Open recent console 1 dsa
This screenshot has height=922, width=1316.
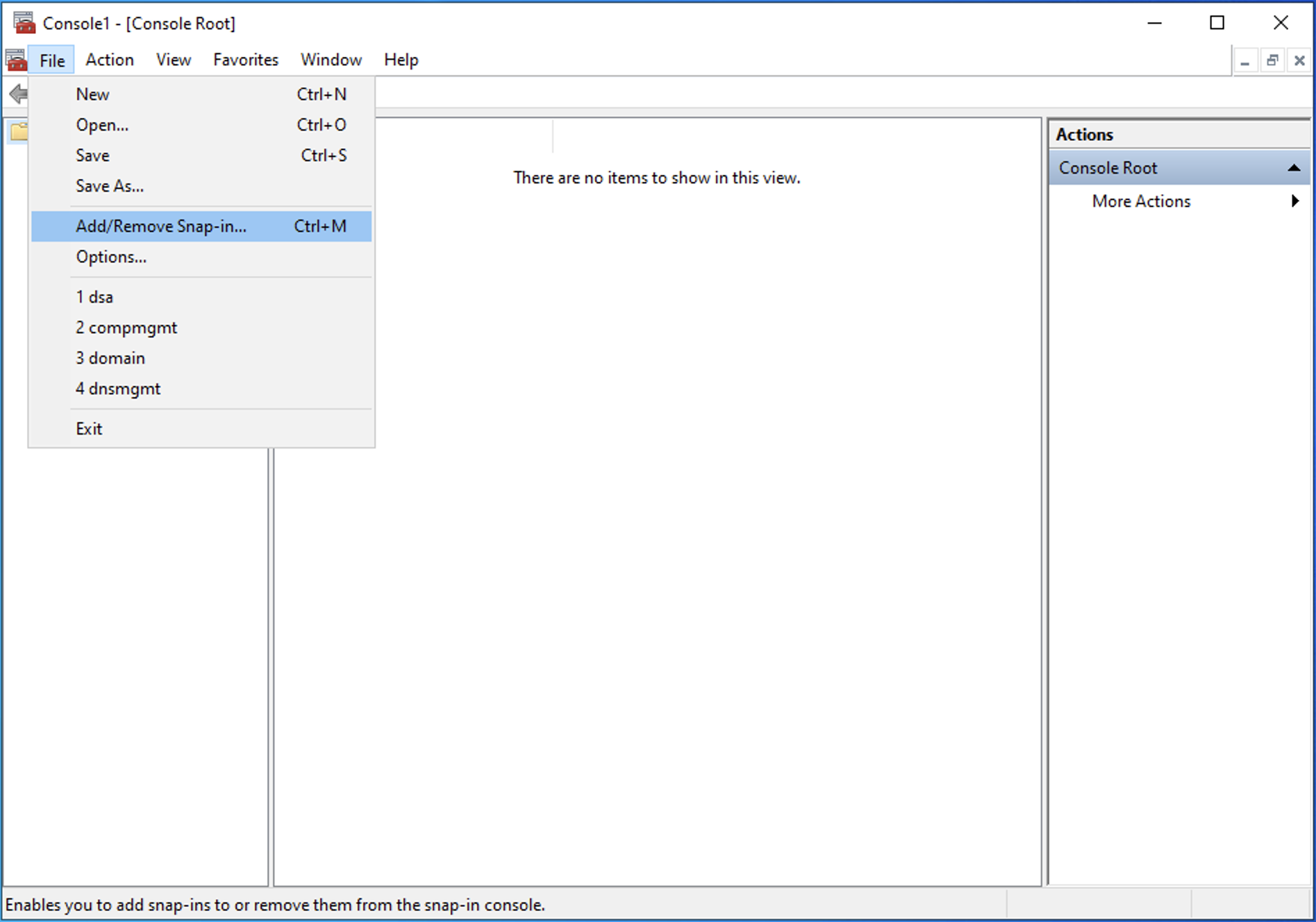click(x=94, y=297)
